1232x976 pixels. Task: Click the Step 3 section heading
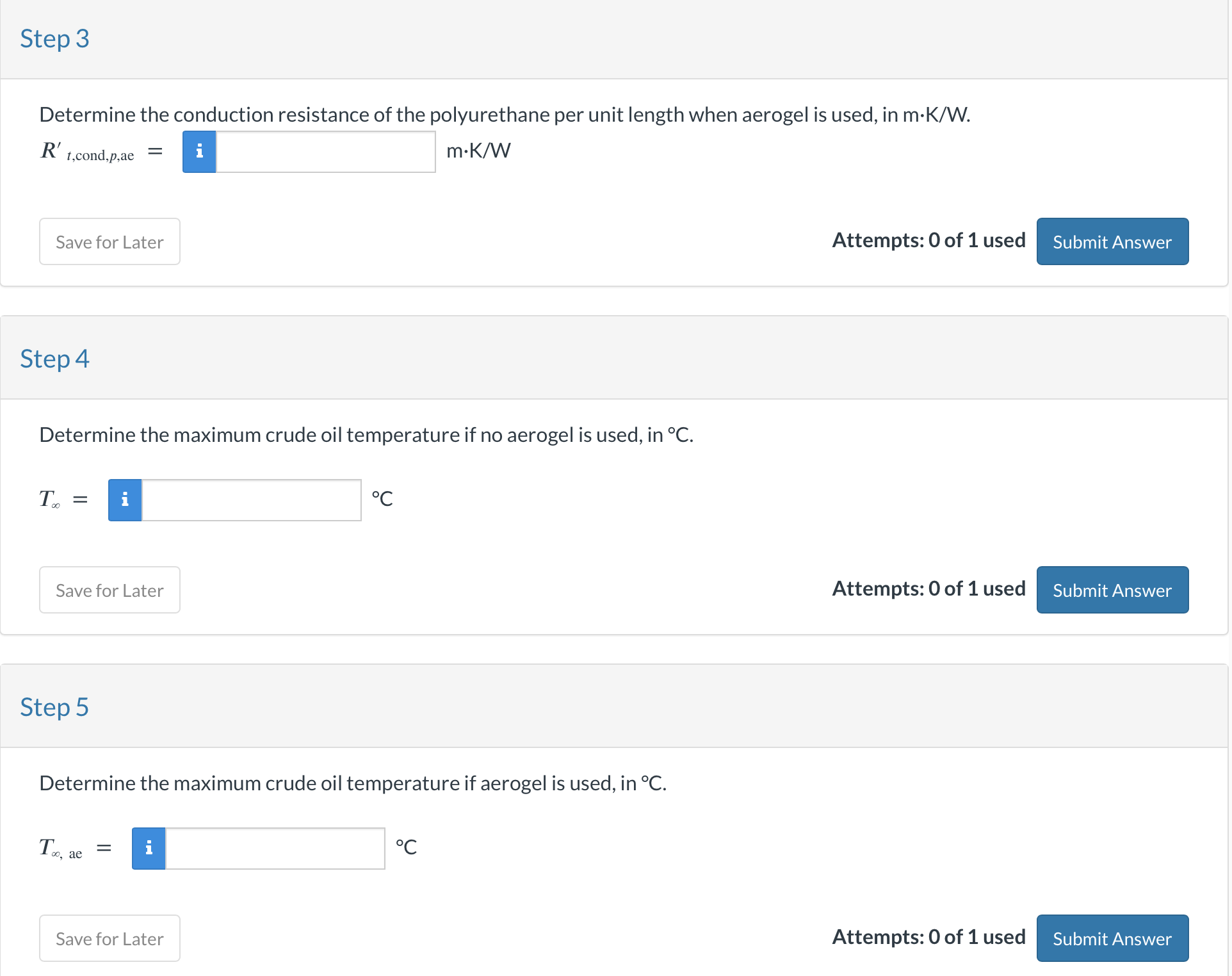click(x=54, y=38)
